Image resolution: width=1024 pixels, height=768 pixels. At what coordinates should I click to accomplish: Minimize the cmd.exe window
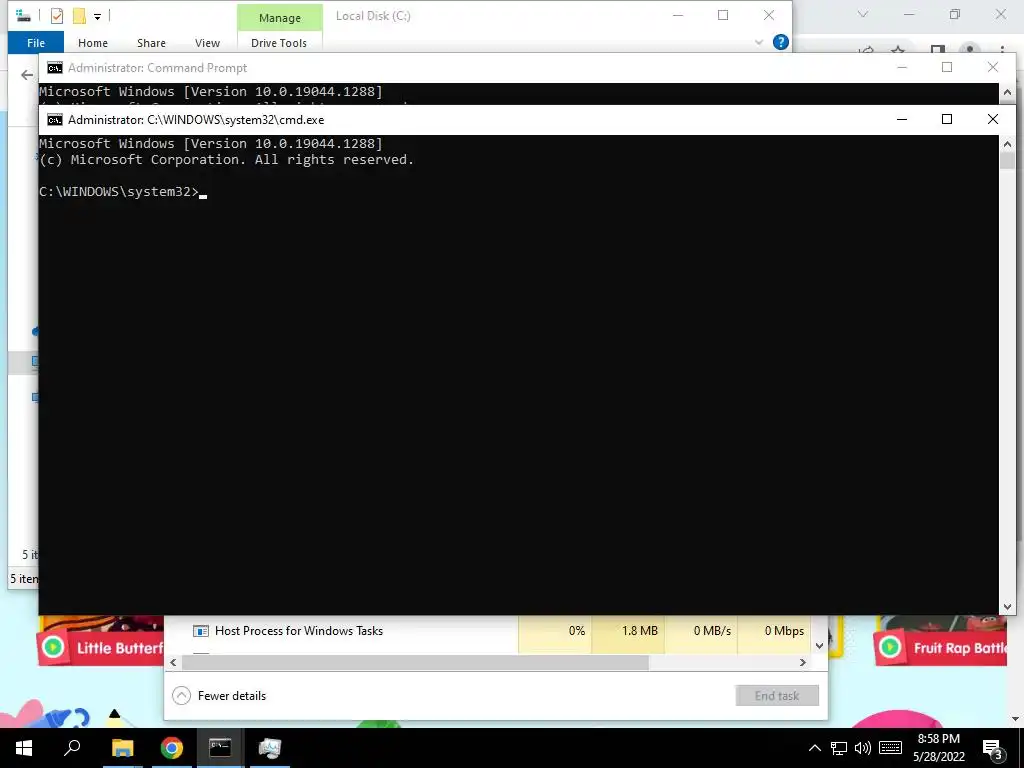(x=902, y=119)
